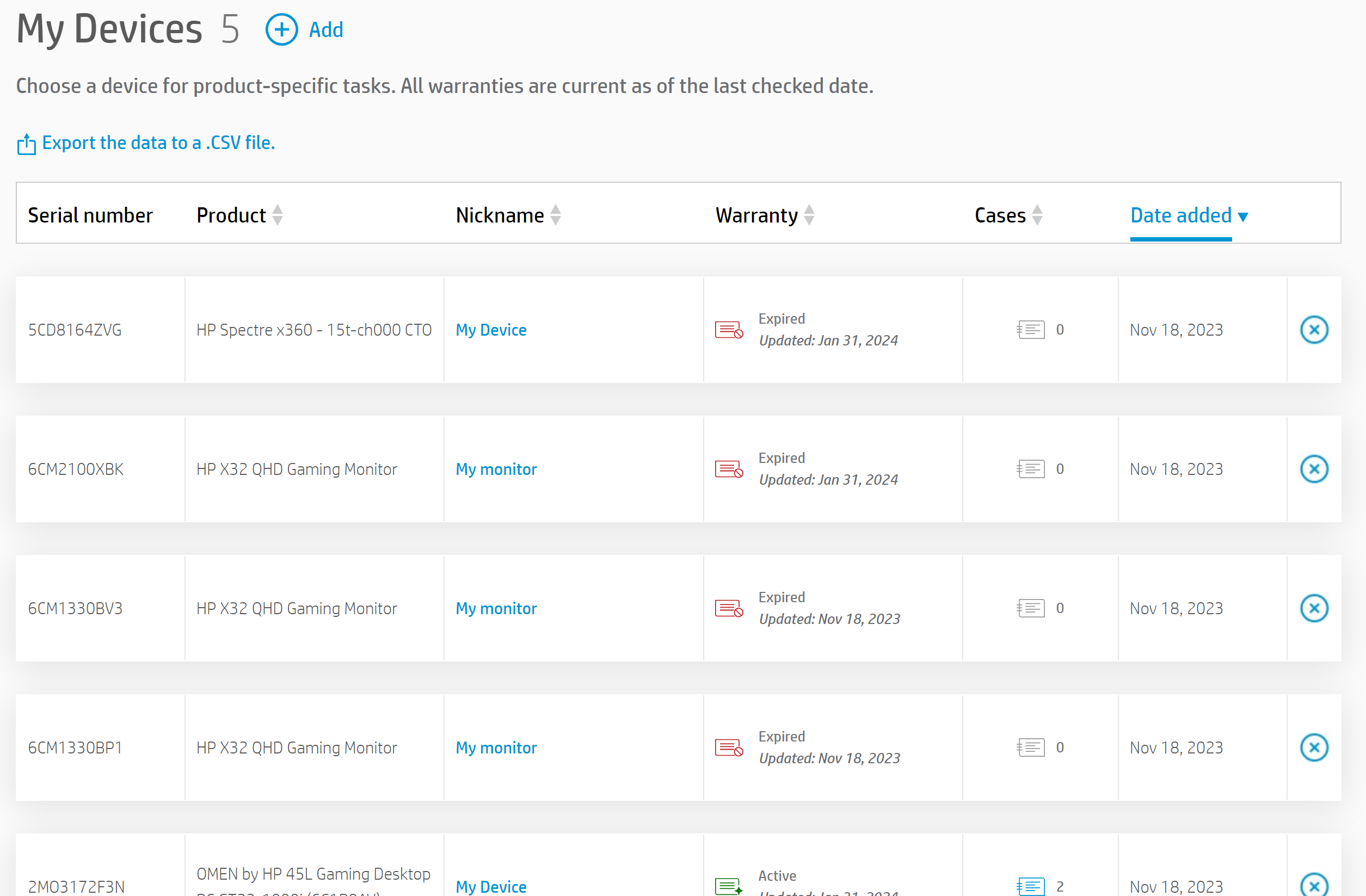Screen dimensions: 1366x896
Task: Click cases icon for 6CM2100XBK row
Action: pos(1031,469)
